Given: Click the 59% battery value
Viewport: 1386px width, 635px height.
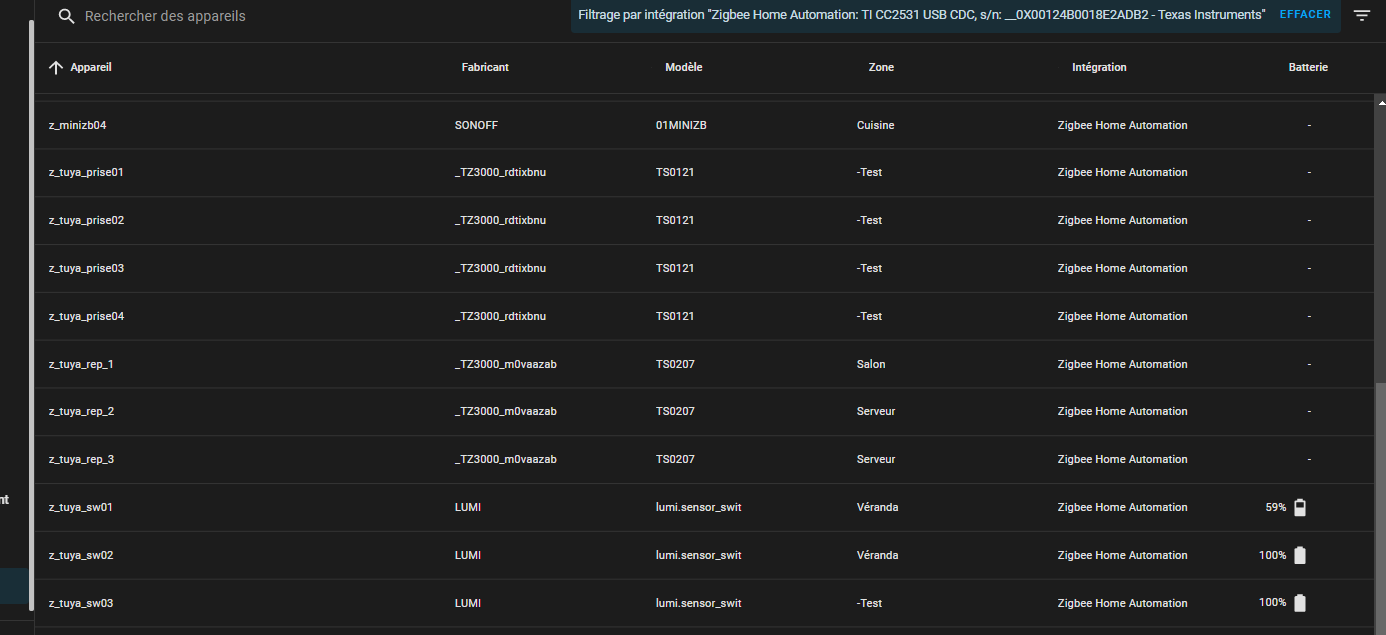Looking at the screenshot, I should [x=1276, y=507].
